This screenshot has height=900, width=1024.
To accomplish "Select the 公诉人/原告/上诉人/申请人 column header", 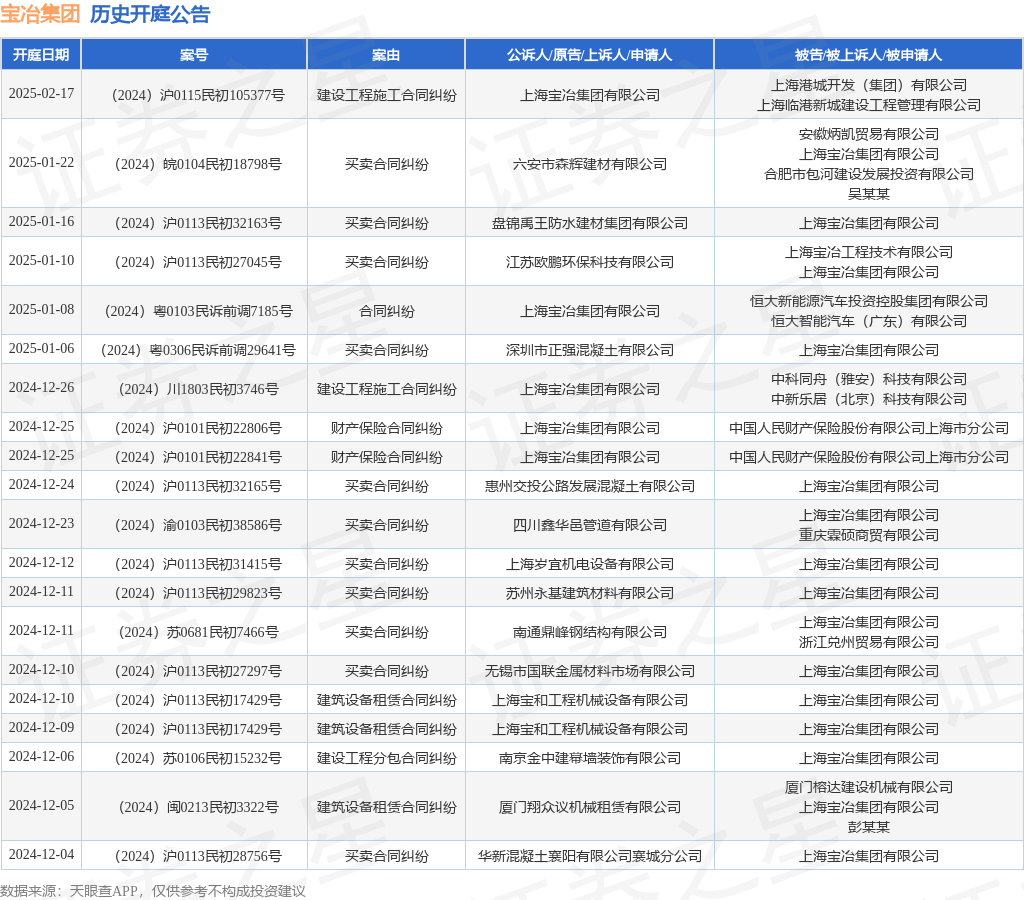I will (589, 55).
